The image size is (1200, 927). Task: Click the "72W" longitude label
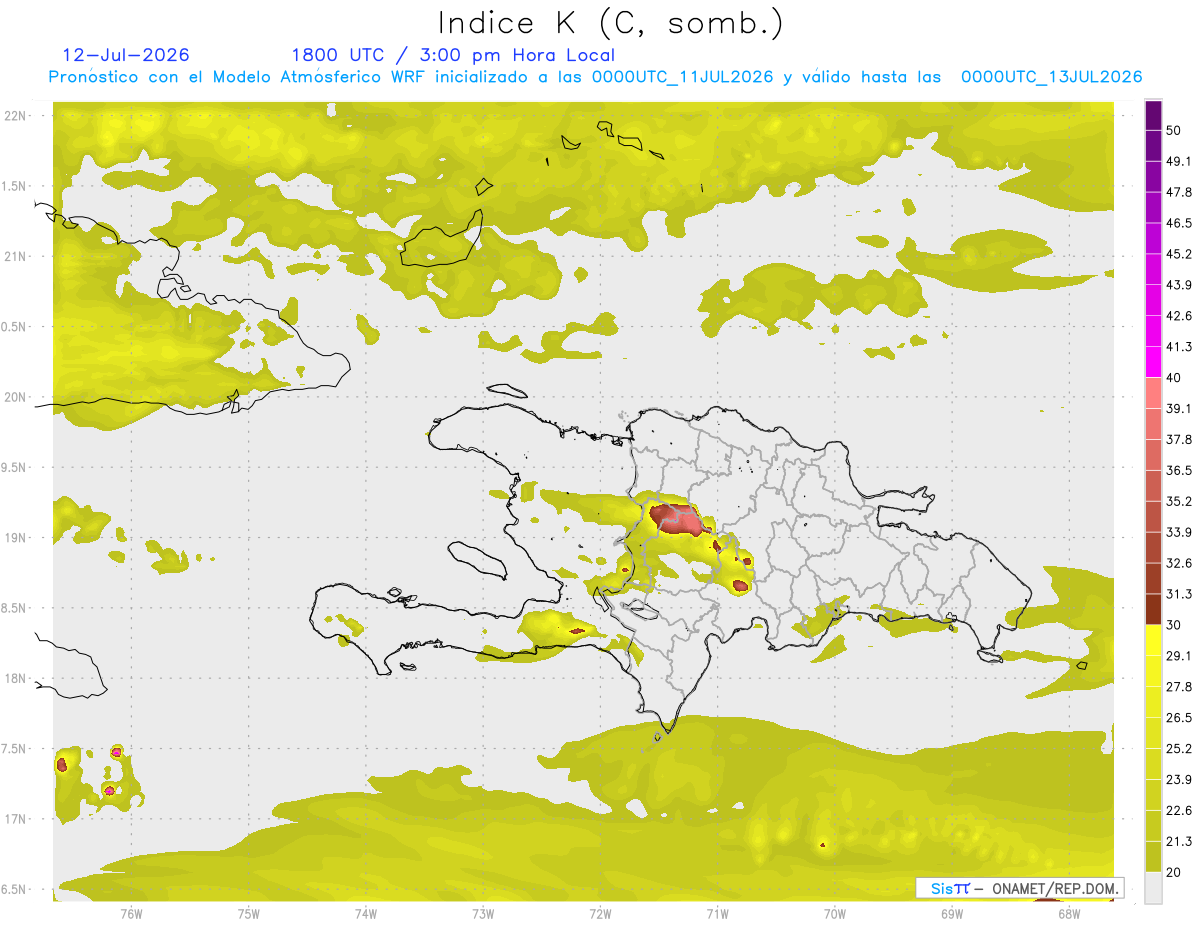click(x=600, y=914)
